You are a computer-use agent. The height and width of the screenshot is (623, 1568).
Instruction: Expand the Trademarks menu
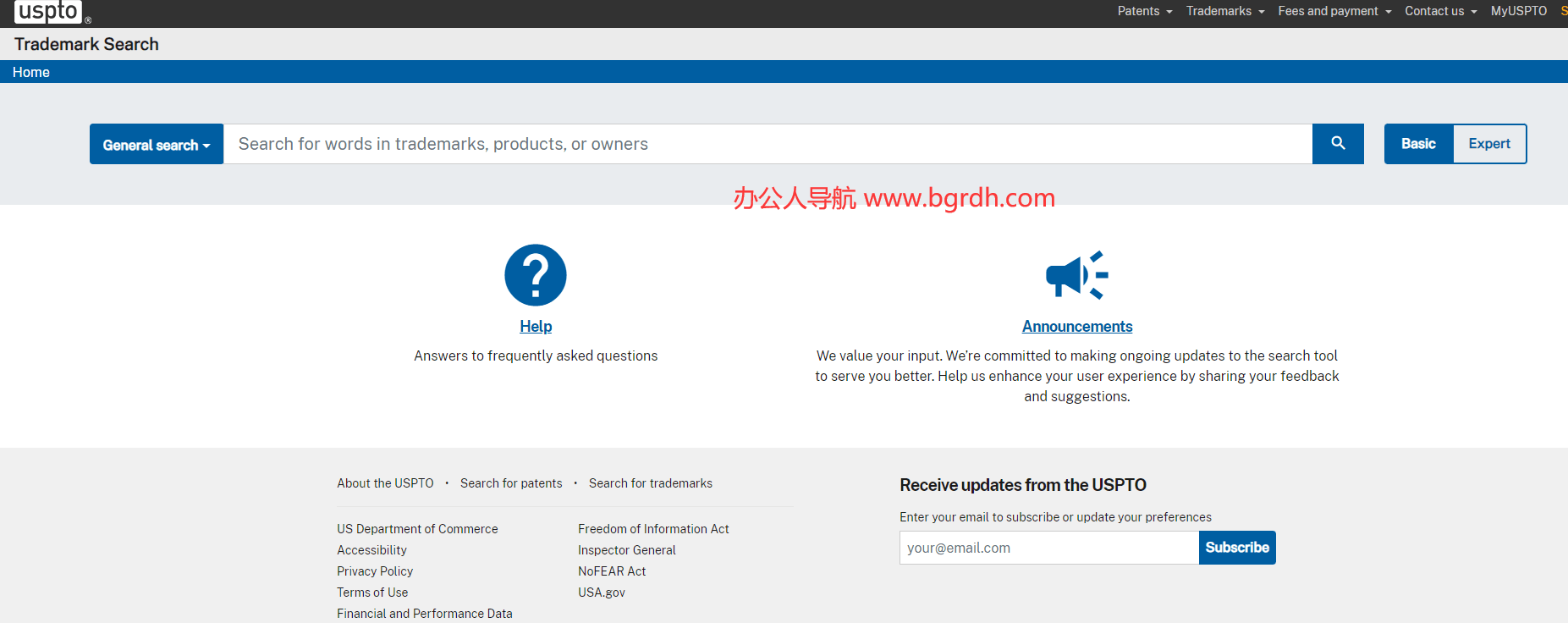tap(1224, 11)
